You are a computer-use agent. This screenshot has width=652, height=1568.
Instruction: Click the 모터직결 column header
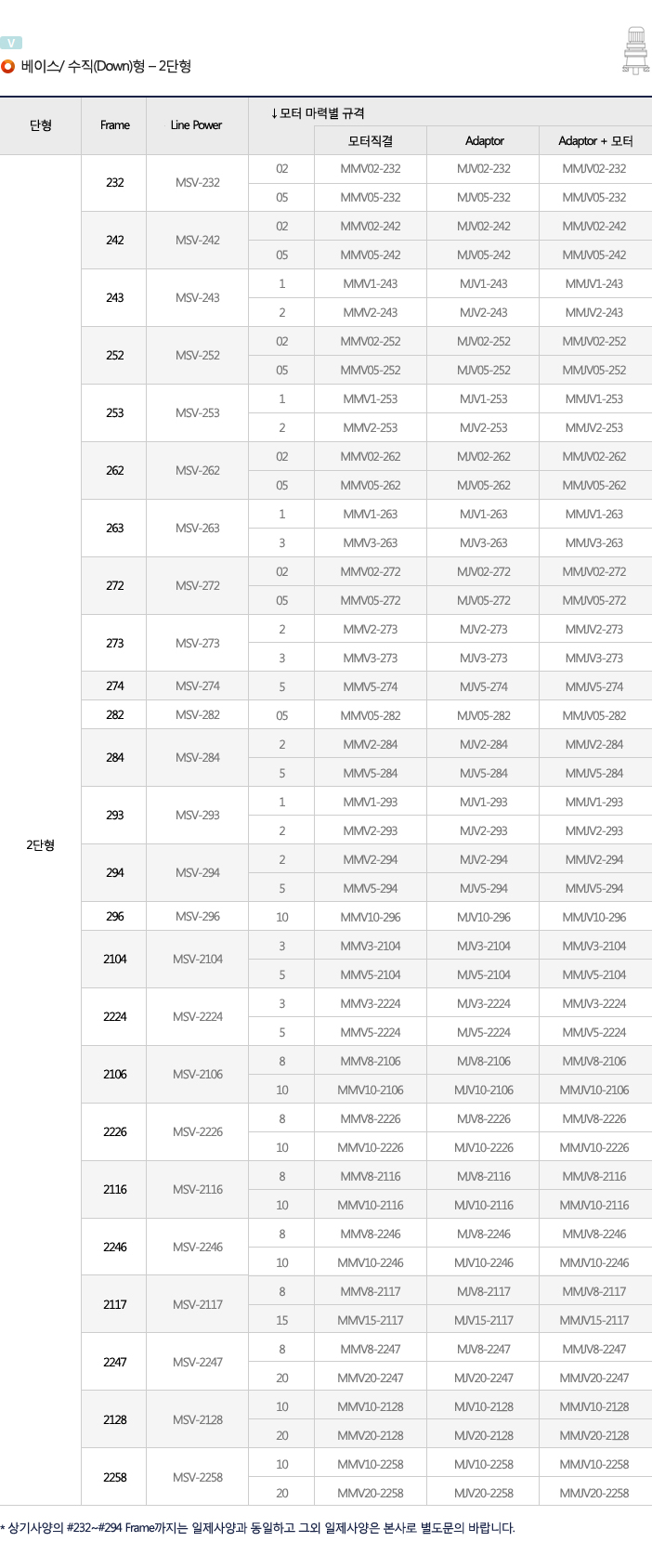371,140
